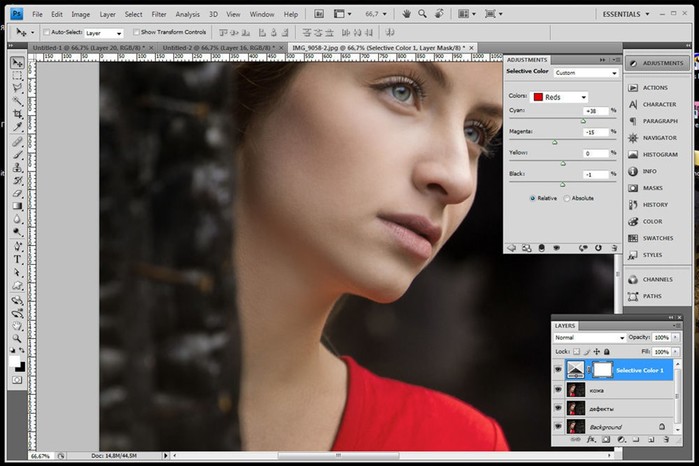Hide the Background layer
The width and height of the screenshot is (699, 466).
point(558,426)
